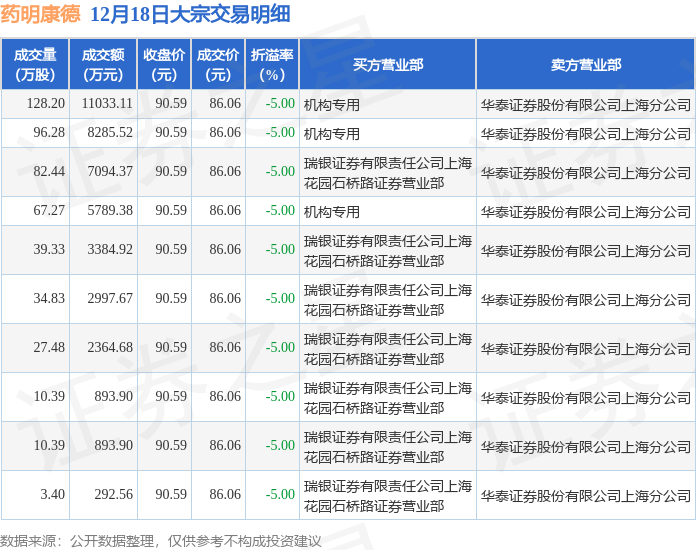
Task: Click the 11033.11 trade amount cell
Action: point(107,104)
